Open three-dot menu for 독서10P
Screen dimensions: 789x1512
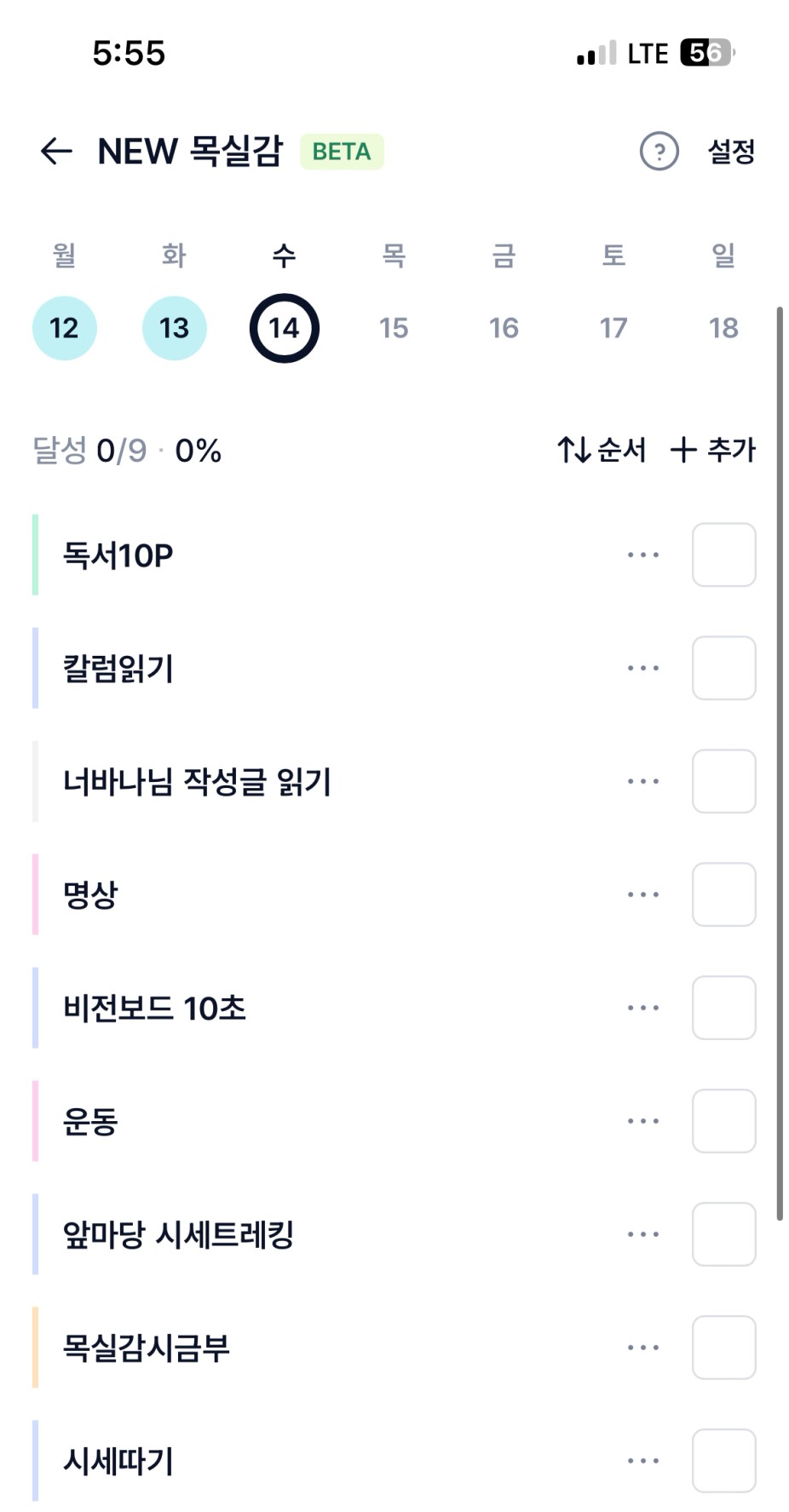point(642,555)
